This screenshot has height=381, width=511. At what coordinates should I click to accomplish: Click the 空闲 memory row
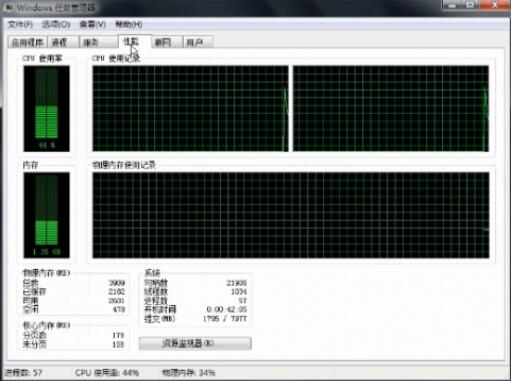click(x=74, y=309)
